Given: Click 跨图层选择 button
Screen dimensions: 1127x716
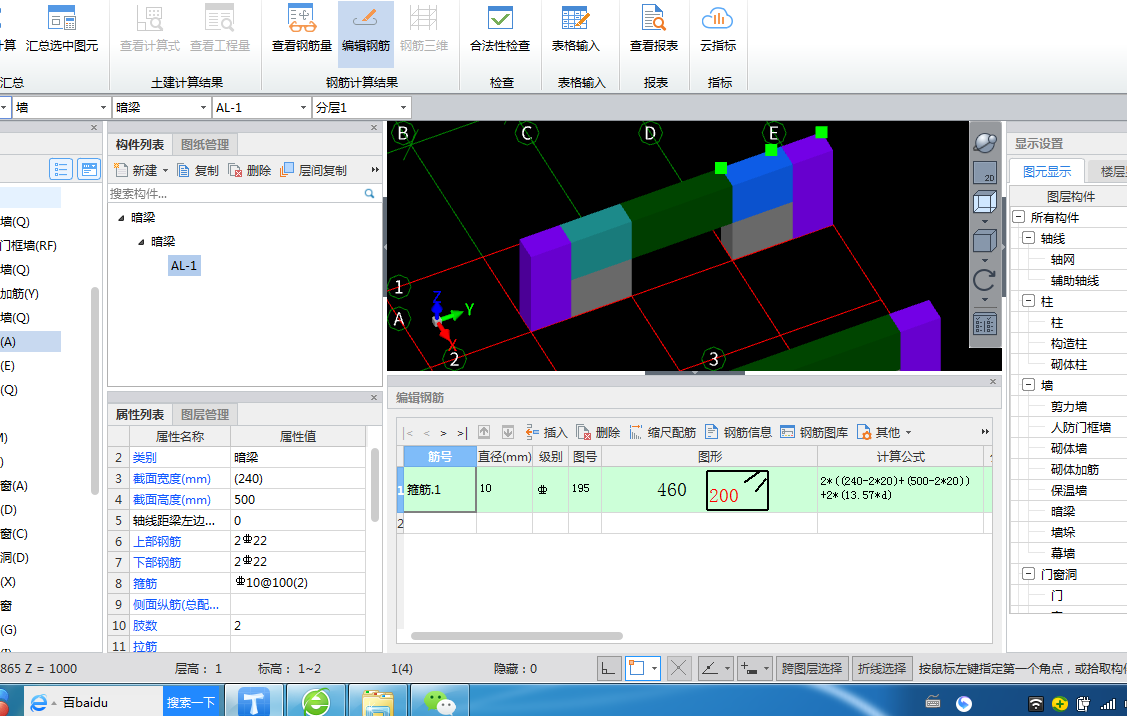Looking at the screenshot, I should pyautogui.click(x=811, y=669).
